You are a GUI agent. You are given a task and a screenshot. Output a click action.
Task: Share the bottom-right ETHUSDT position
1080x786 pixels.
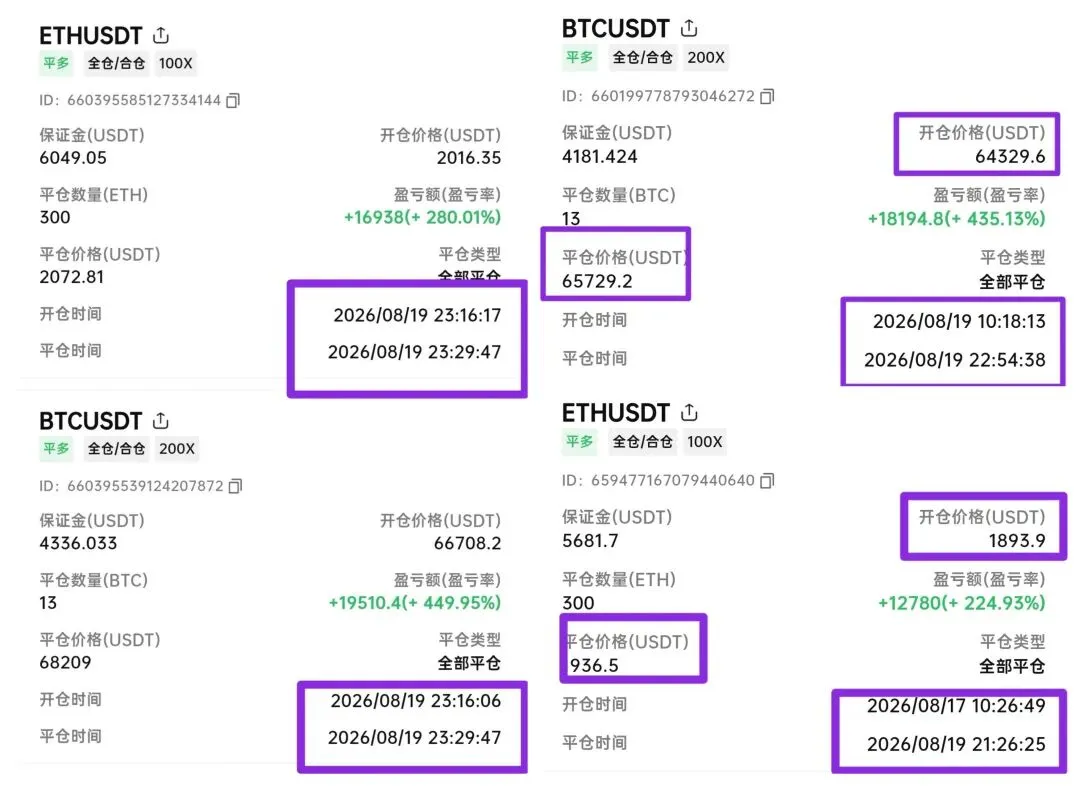click(x=689, y=412)
